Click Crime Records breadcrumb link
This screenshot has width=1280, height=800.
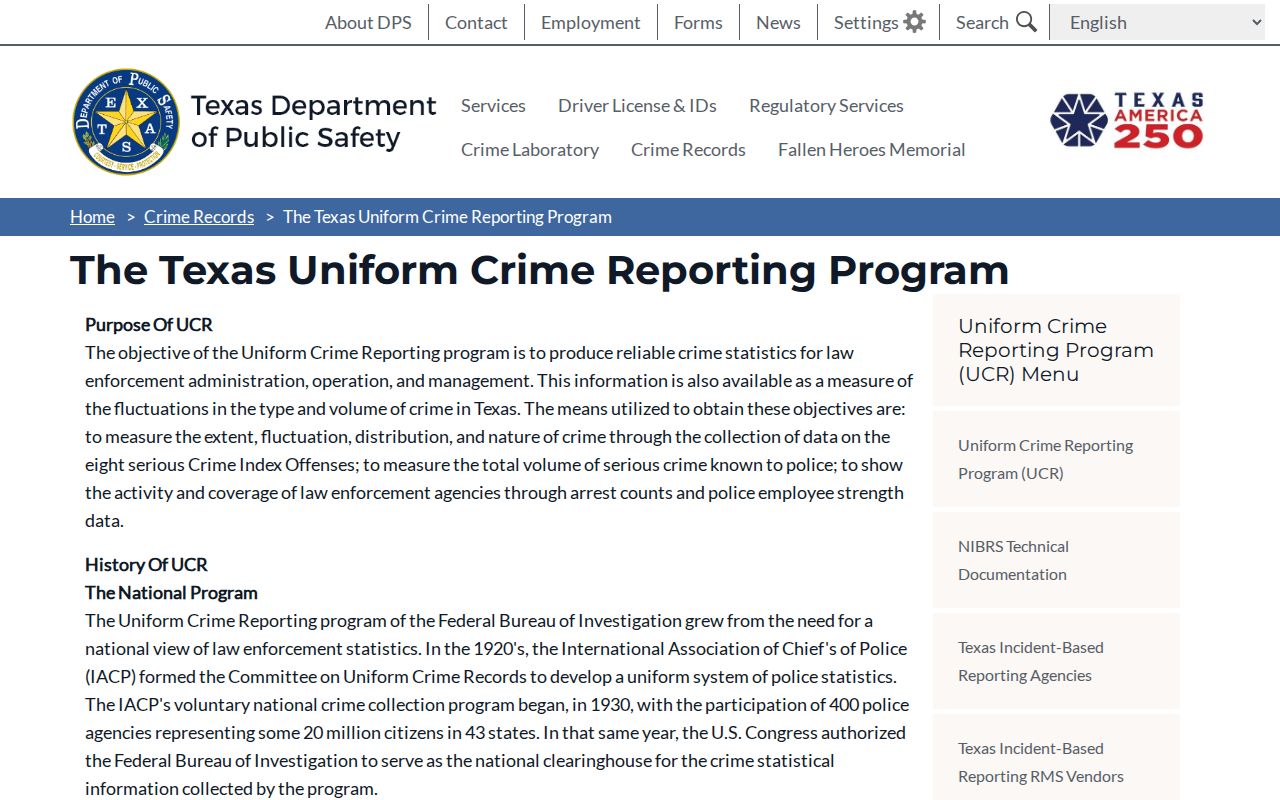[x=199, y=217]
